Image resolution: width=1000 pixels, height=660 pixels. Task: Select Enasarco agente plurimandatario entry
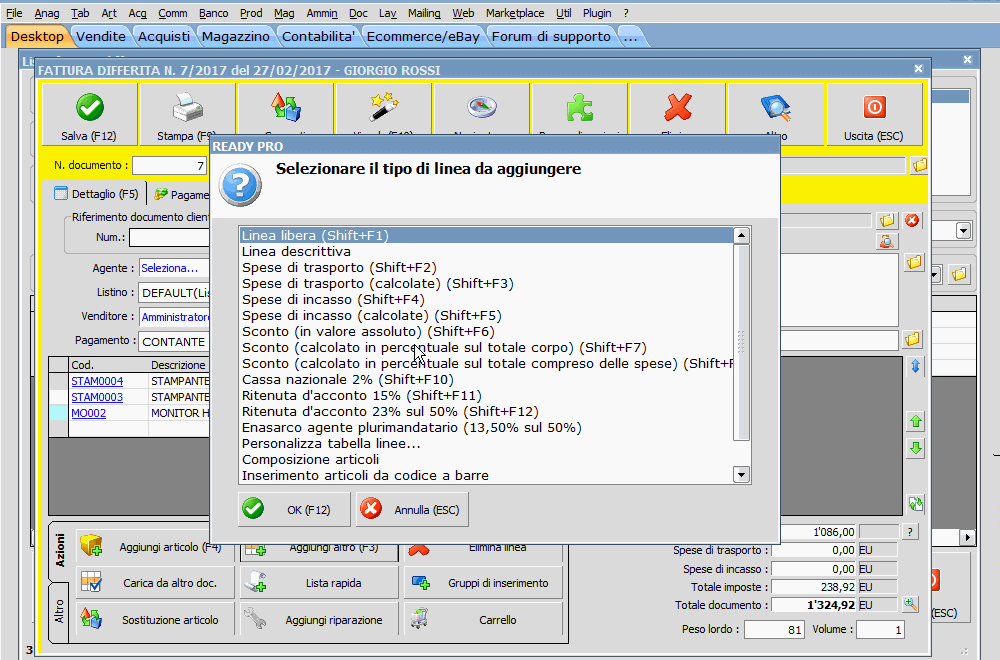(x=486, y=427)
